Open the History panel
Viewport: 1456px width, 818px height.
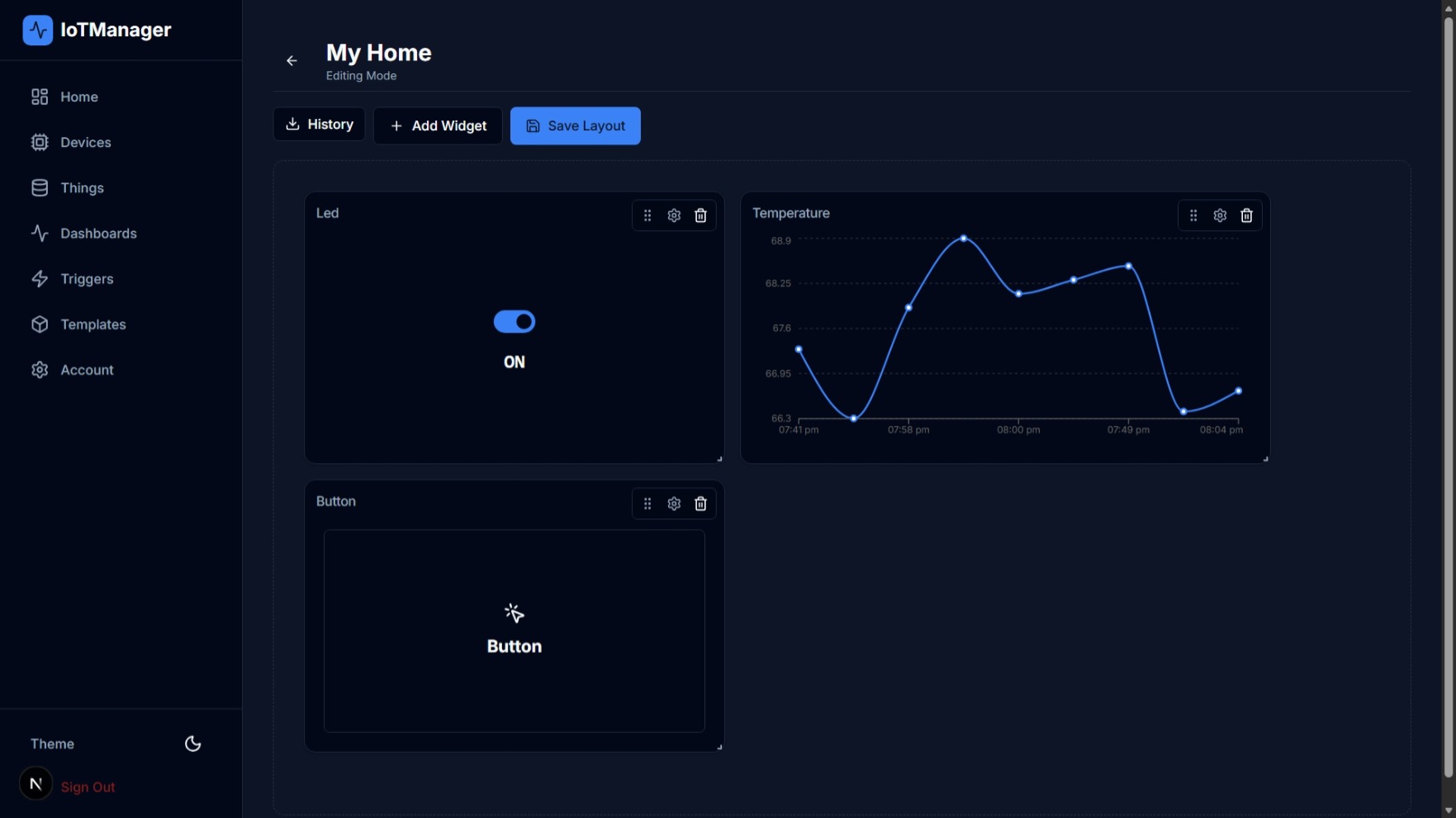[319, 124]
